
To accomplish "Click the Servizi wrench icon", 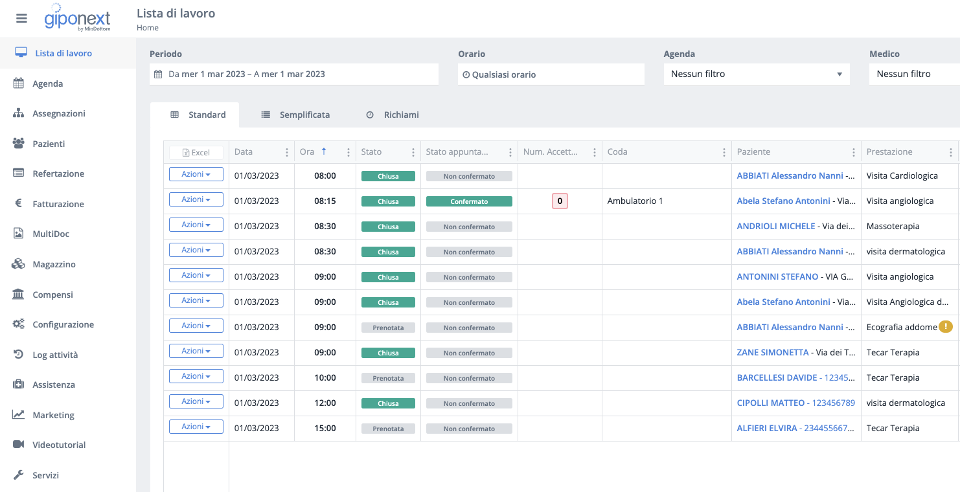I will 18,475.
